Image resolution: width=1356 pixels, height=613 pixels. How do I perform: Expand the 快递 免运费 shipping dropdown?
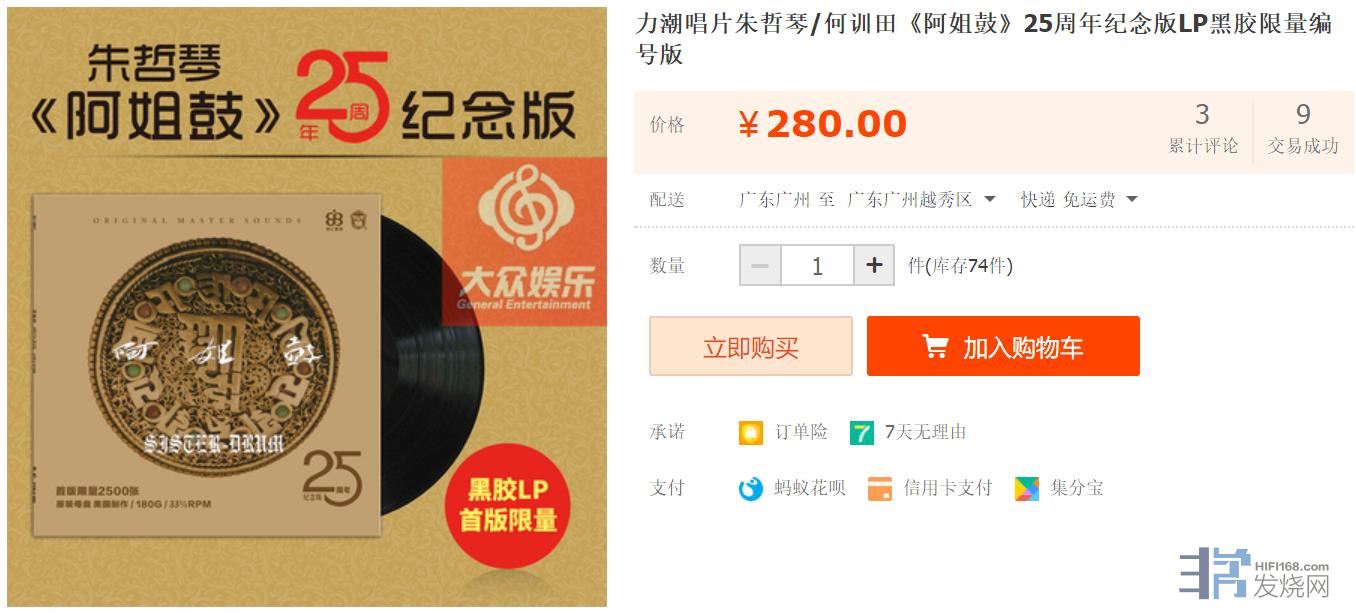pos(1079,200)
